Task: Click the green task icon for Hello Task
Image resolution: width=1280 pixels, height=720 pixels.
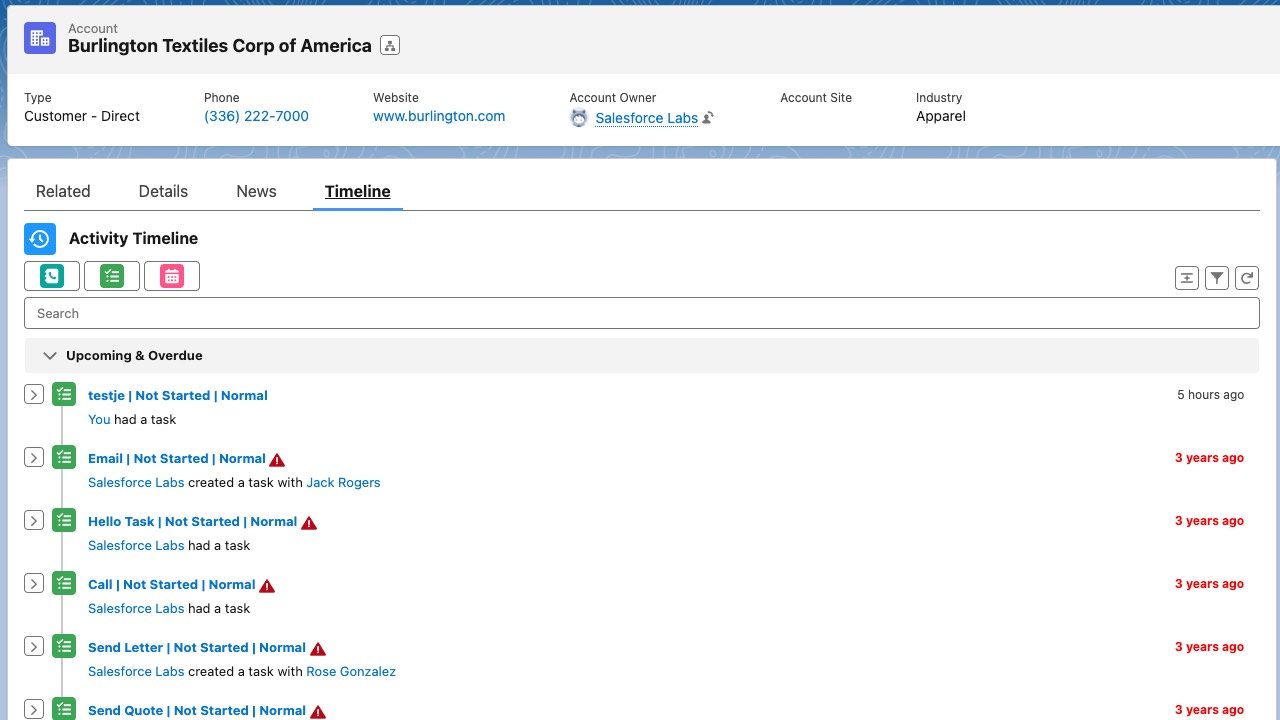Action: pyautogui.click(x=64, y=521)
